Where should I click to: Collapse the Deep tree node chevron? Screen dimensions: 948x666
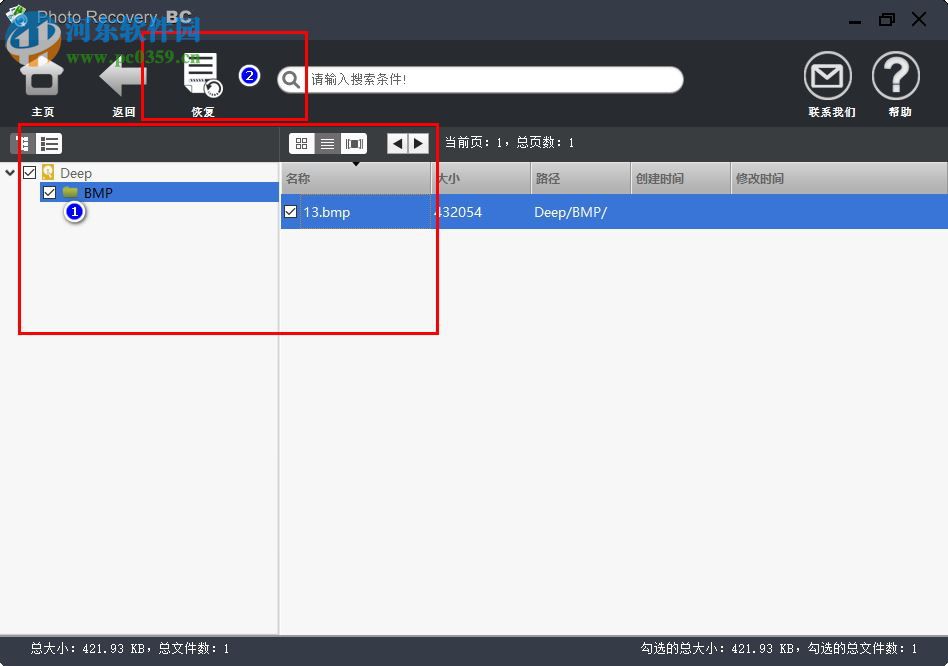tap(10, 172)
